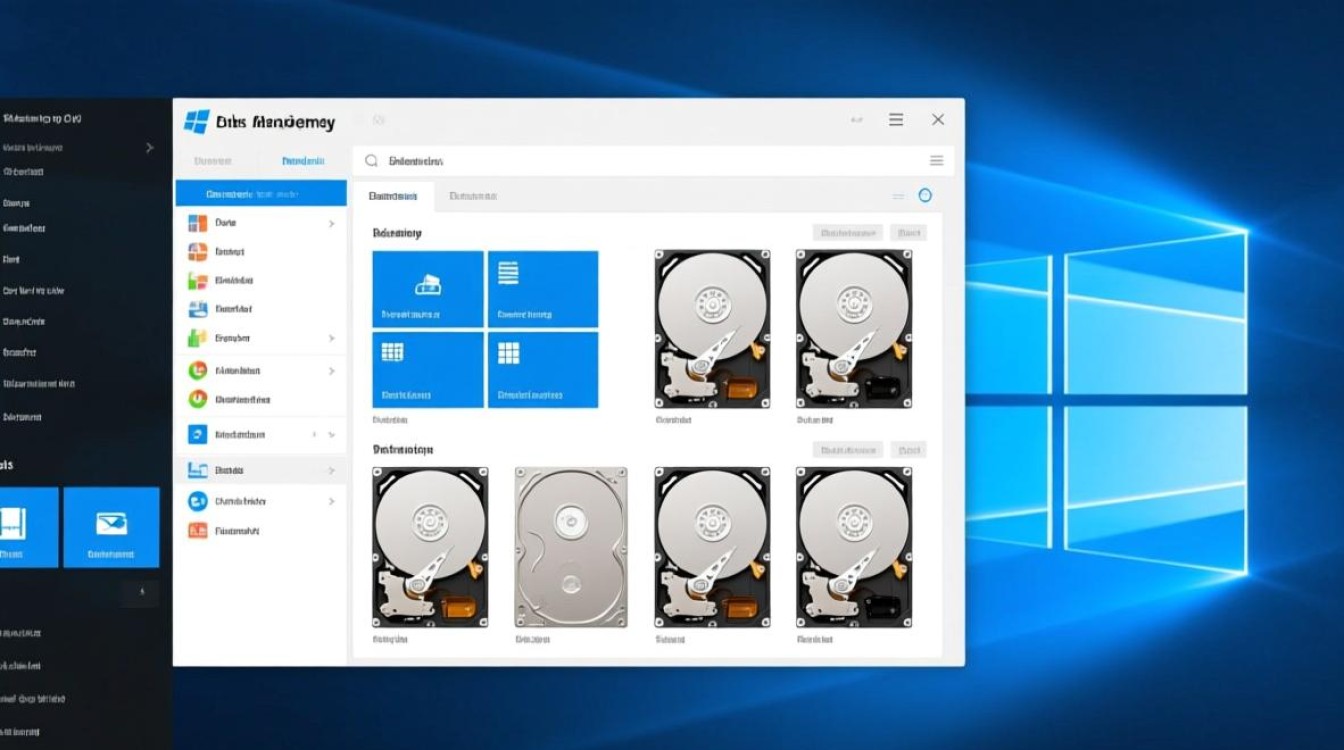Select the circular blue status indicator near the view options
The height and width of the screenshot is (750, 1344).
point(923,195)
